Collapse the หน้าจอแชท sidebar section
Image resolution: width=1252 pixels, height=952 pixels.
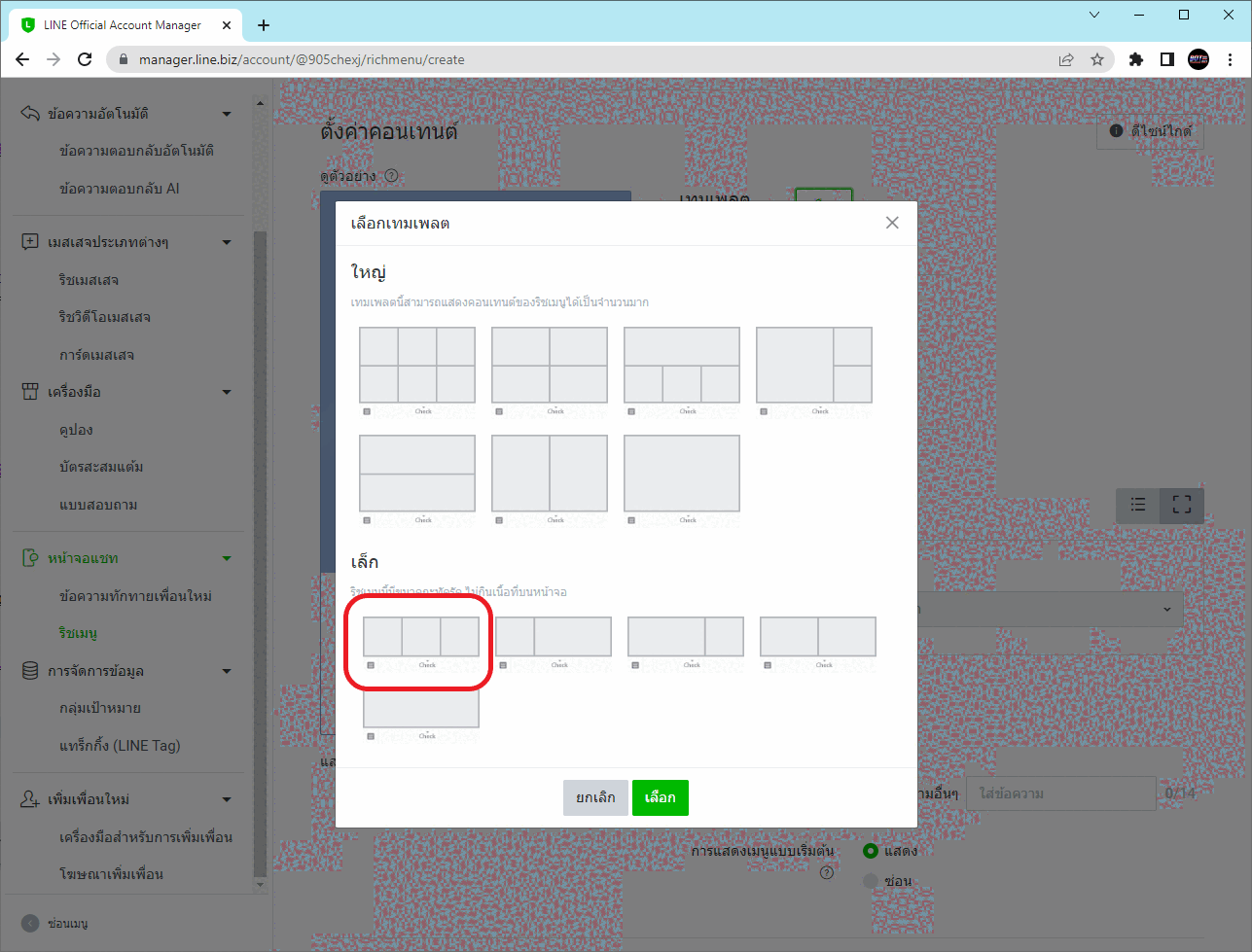pos(227,558)
